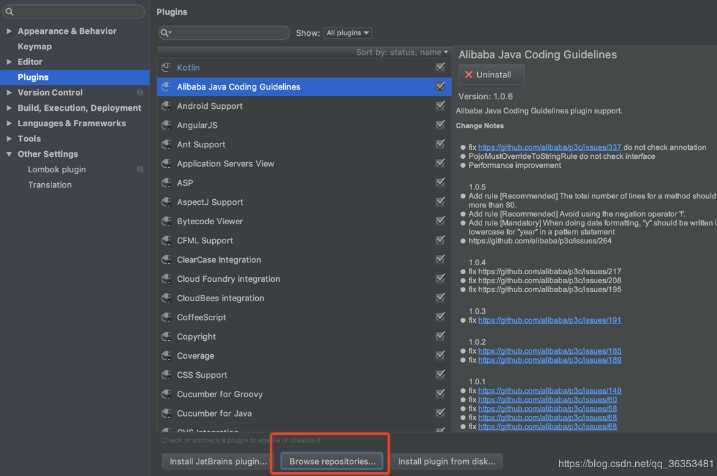
Task: Expand the Version Control node
Action: [x=9, y=92]
